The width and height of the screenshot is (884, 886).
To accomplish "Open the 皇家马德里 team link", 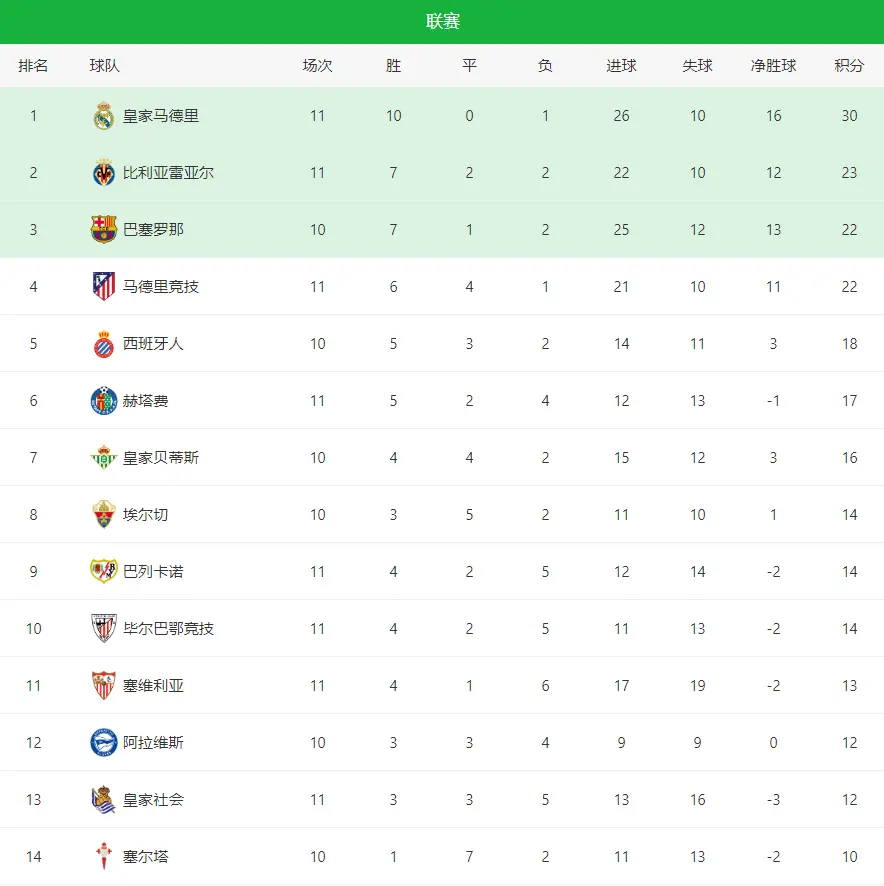I will [x=161, y=116].
